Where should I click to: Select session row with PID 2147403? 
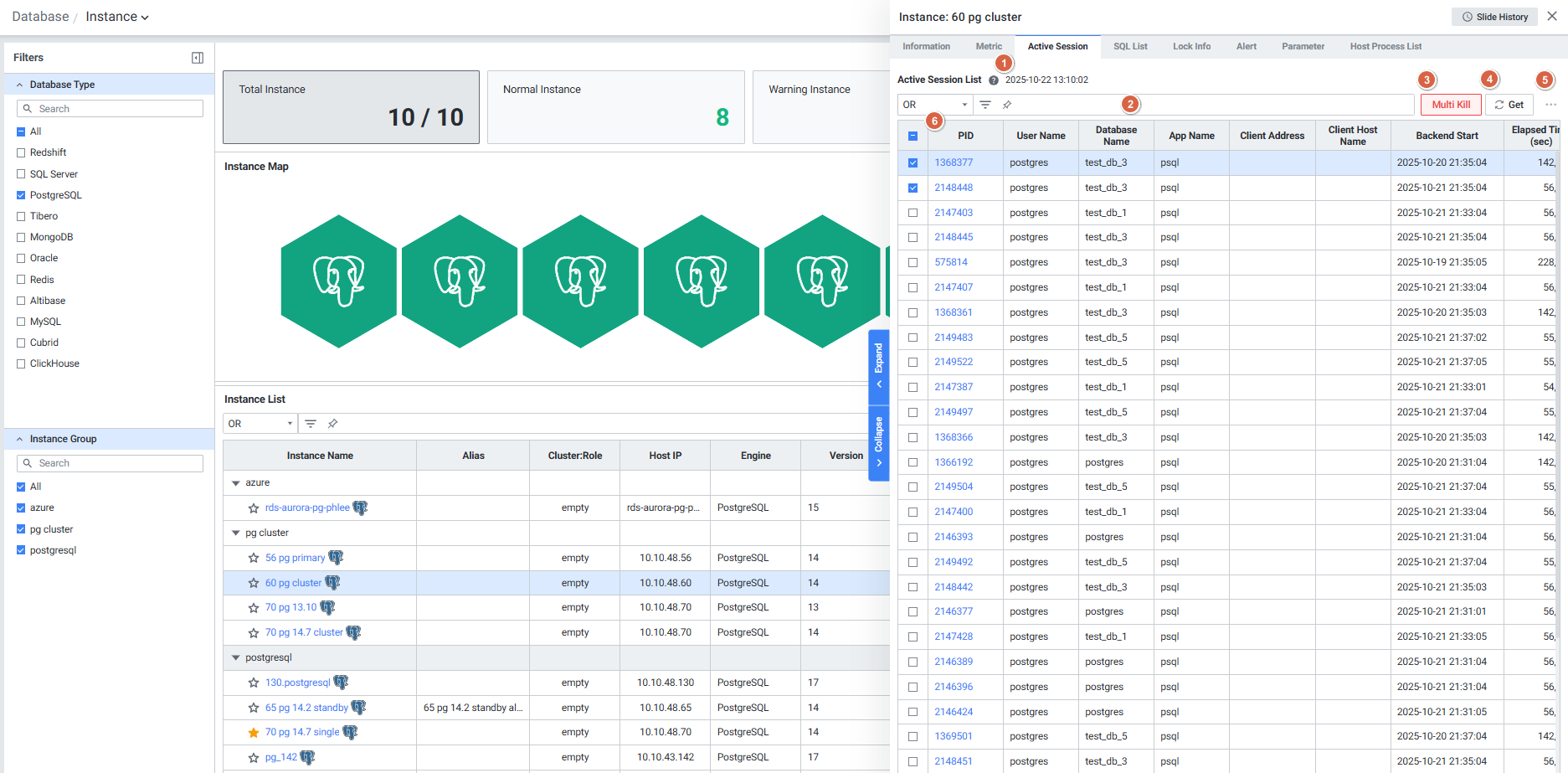(x=913, y=213)
